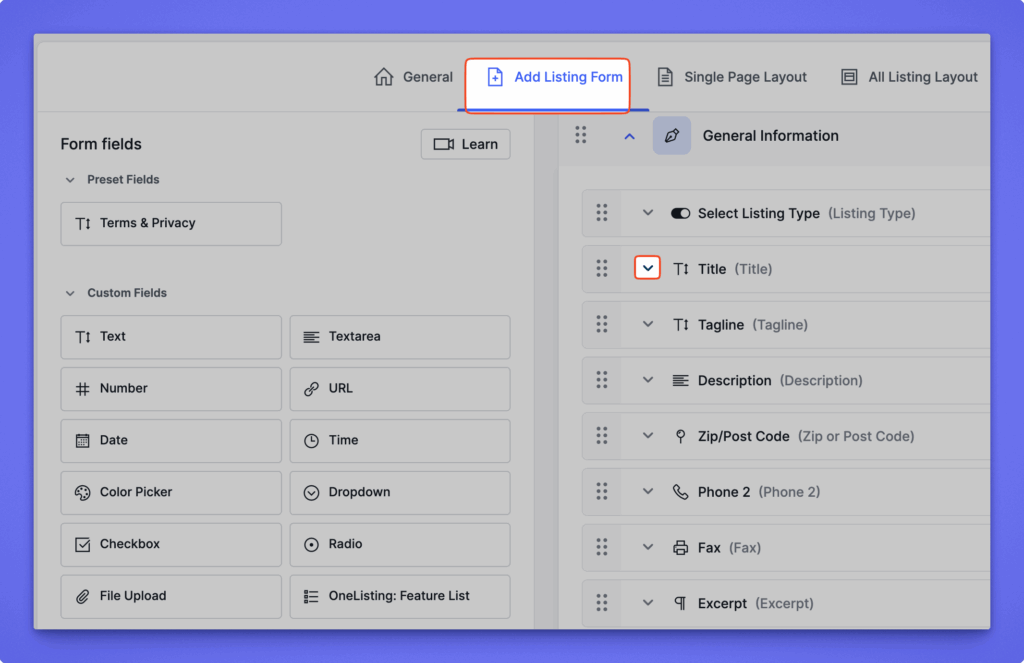Add the Terms & Privacy preset field

171,224
